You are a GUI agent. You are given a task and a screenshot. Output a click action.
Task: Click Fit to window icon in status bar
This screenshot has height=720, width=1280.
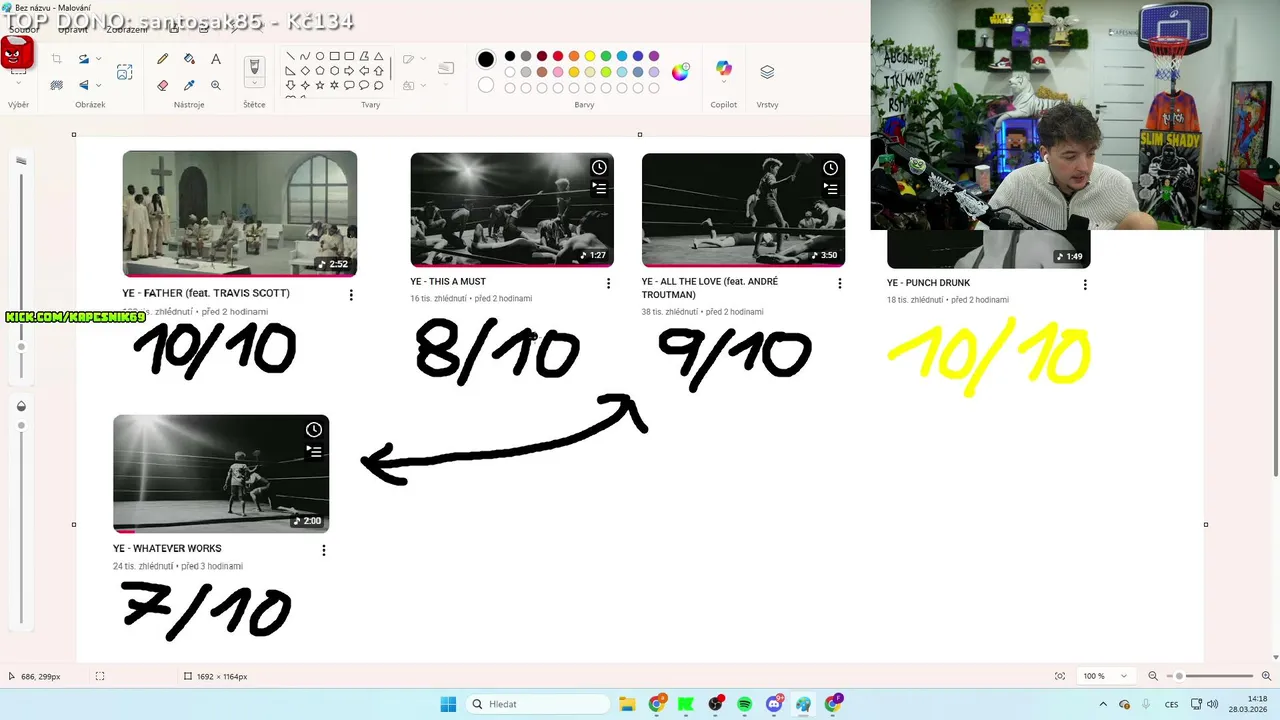click(1060, 676)
